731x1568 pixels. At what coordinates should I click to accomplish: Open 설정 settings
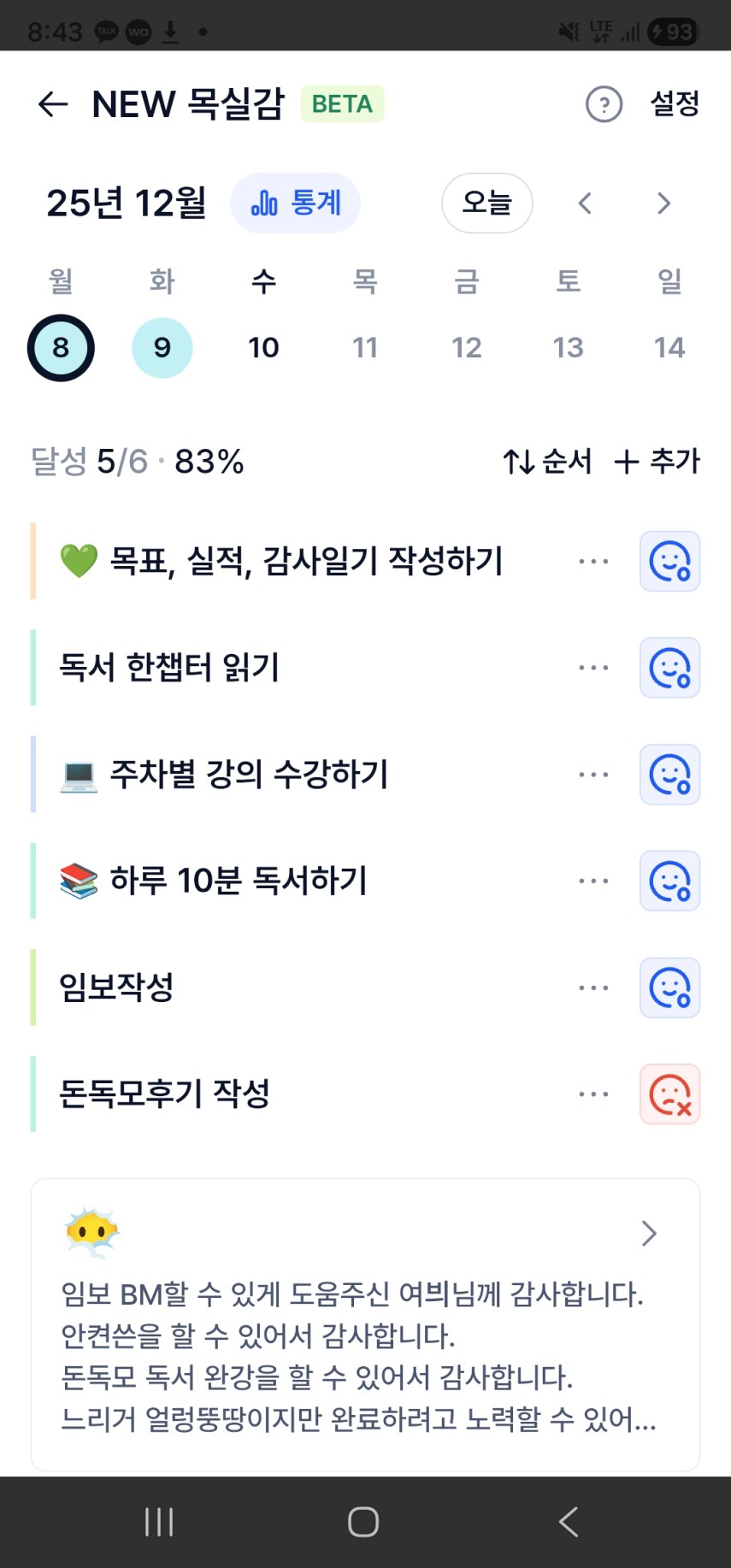[x=675, y=104]
